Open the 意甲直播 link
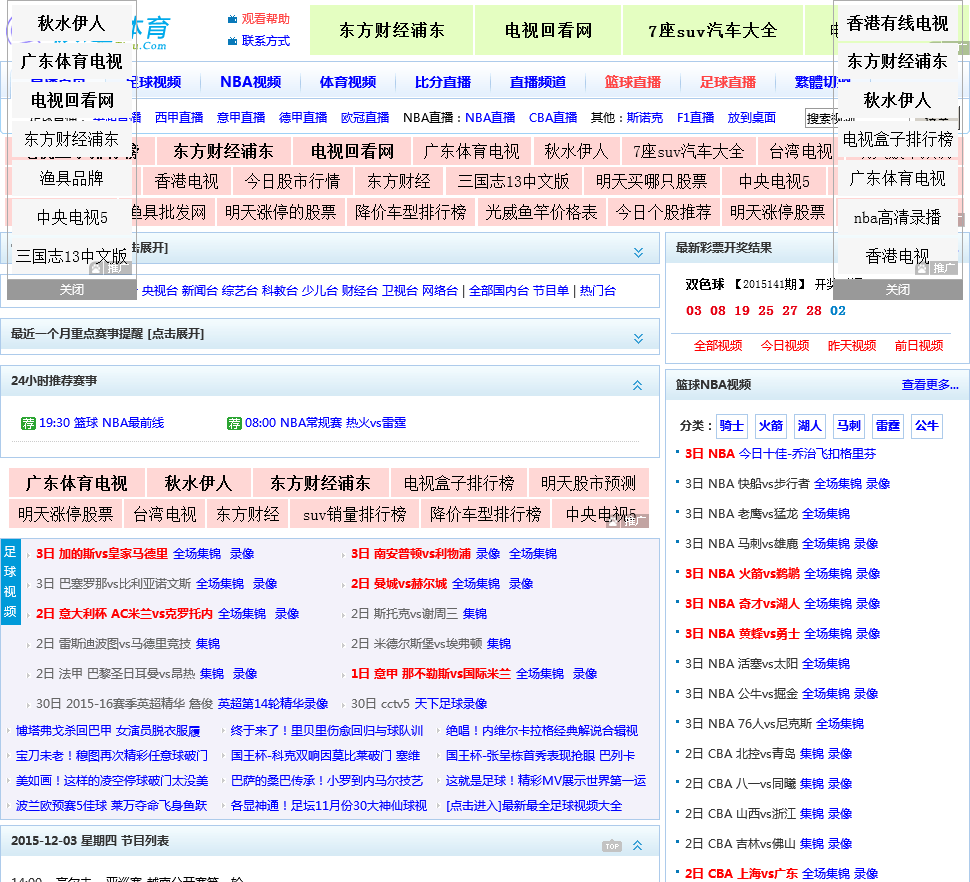The width and height of the screenshot is (970, 882). tap(241, 118)
